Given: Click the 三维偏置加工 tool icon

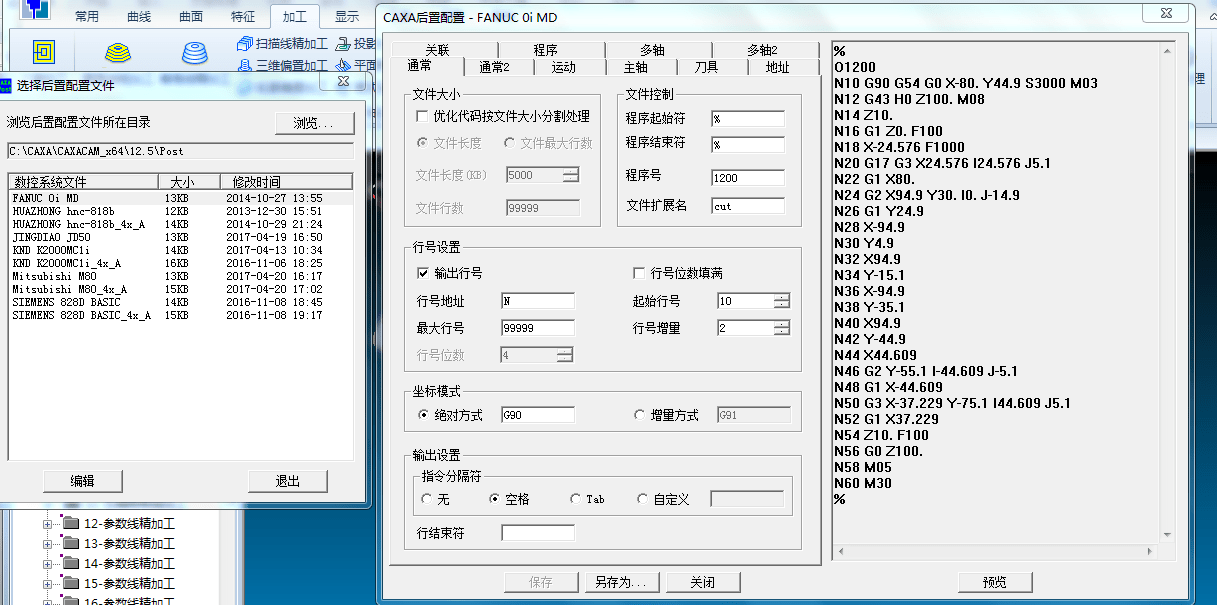Looking at the screenshot, I should 245,66.
